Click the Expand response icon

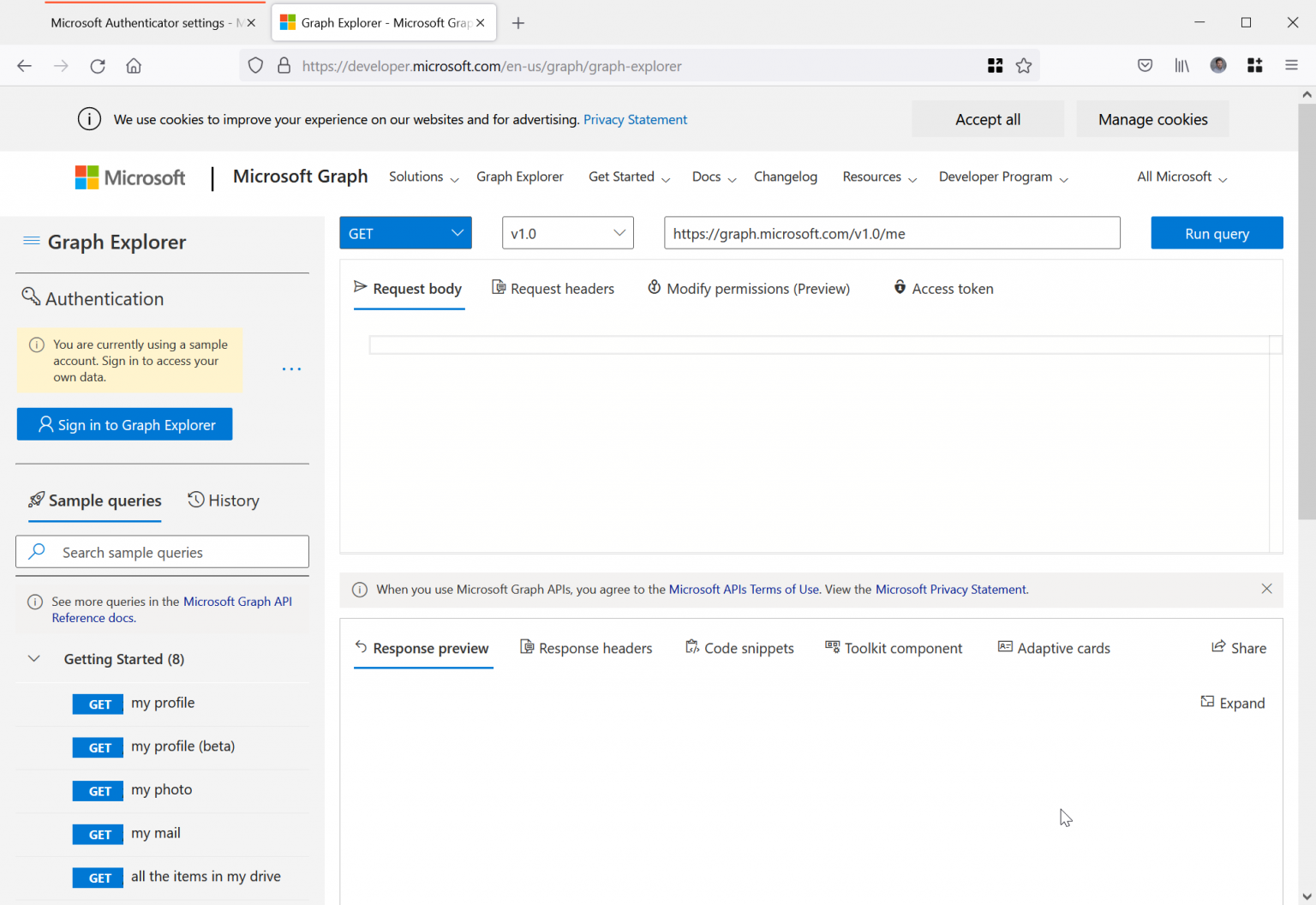coord(1207,702)
